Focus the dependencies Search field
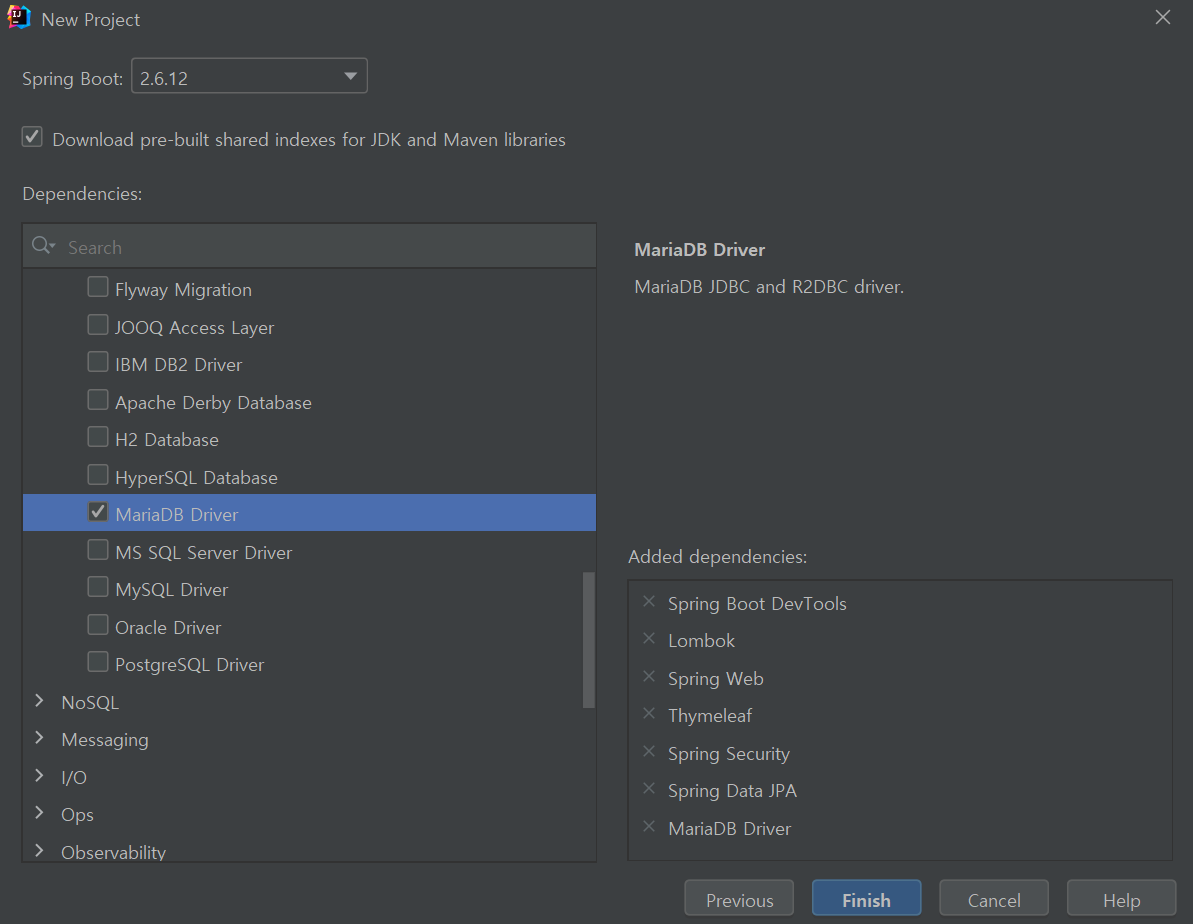Image resolution: width=1193 pixels, height=924 pixels. point(310,247)
